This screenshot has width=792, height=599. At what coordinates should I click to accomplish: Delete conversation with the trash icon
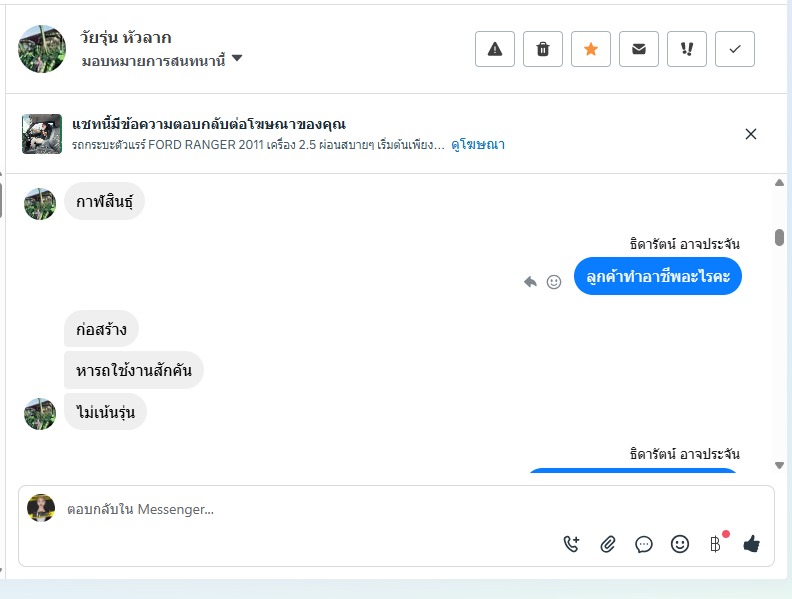tap(543, 49)
